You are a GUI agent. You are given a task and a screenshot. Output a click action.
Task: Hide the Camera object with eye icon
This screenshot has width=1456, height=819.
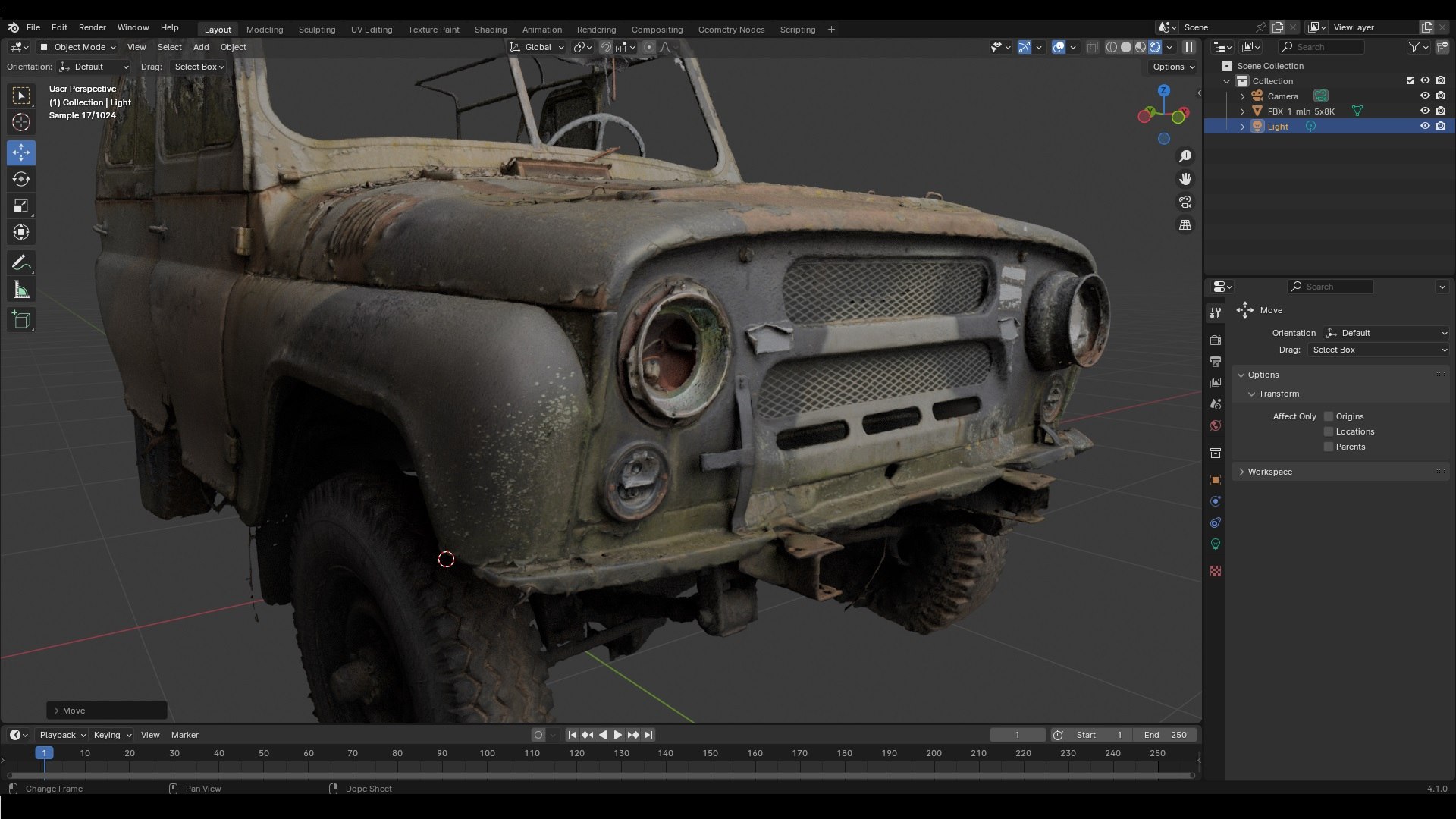(x=1425, y=96)
